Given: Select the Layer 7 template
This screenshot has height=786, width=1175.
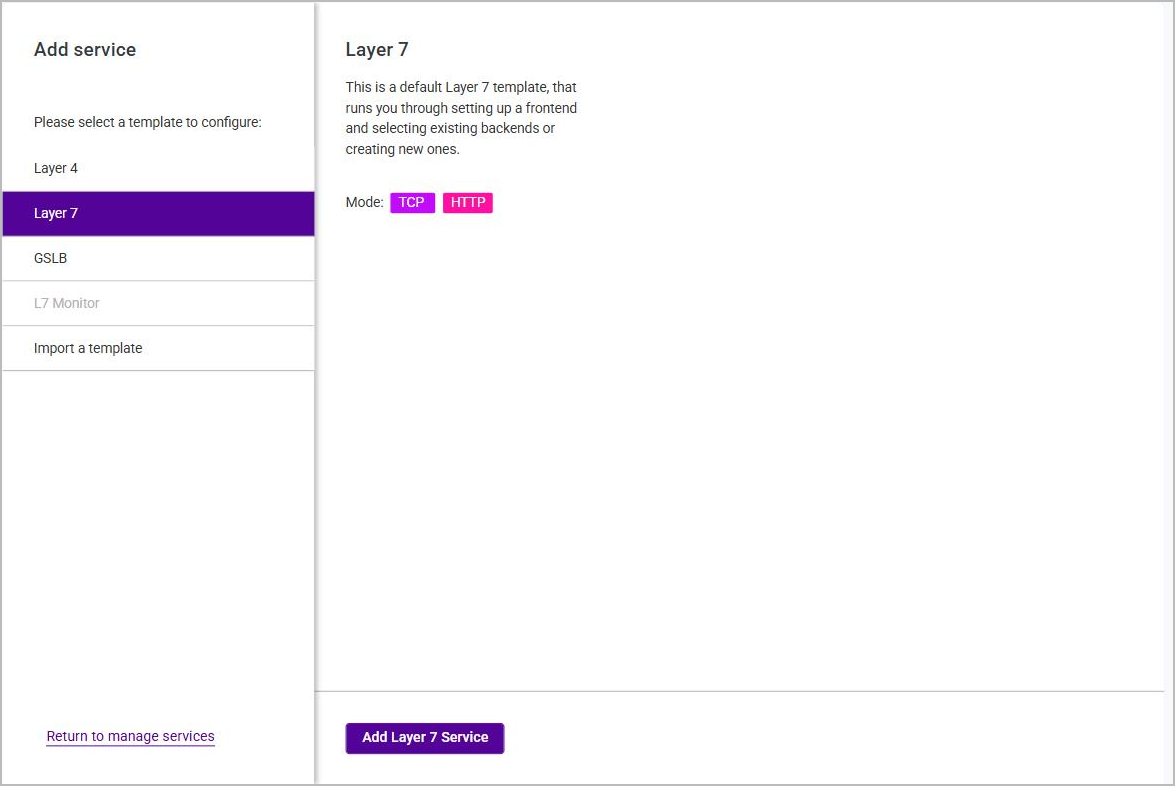Looking at the screenshot, I should pyautogui.click(x=158, y=214).
